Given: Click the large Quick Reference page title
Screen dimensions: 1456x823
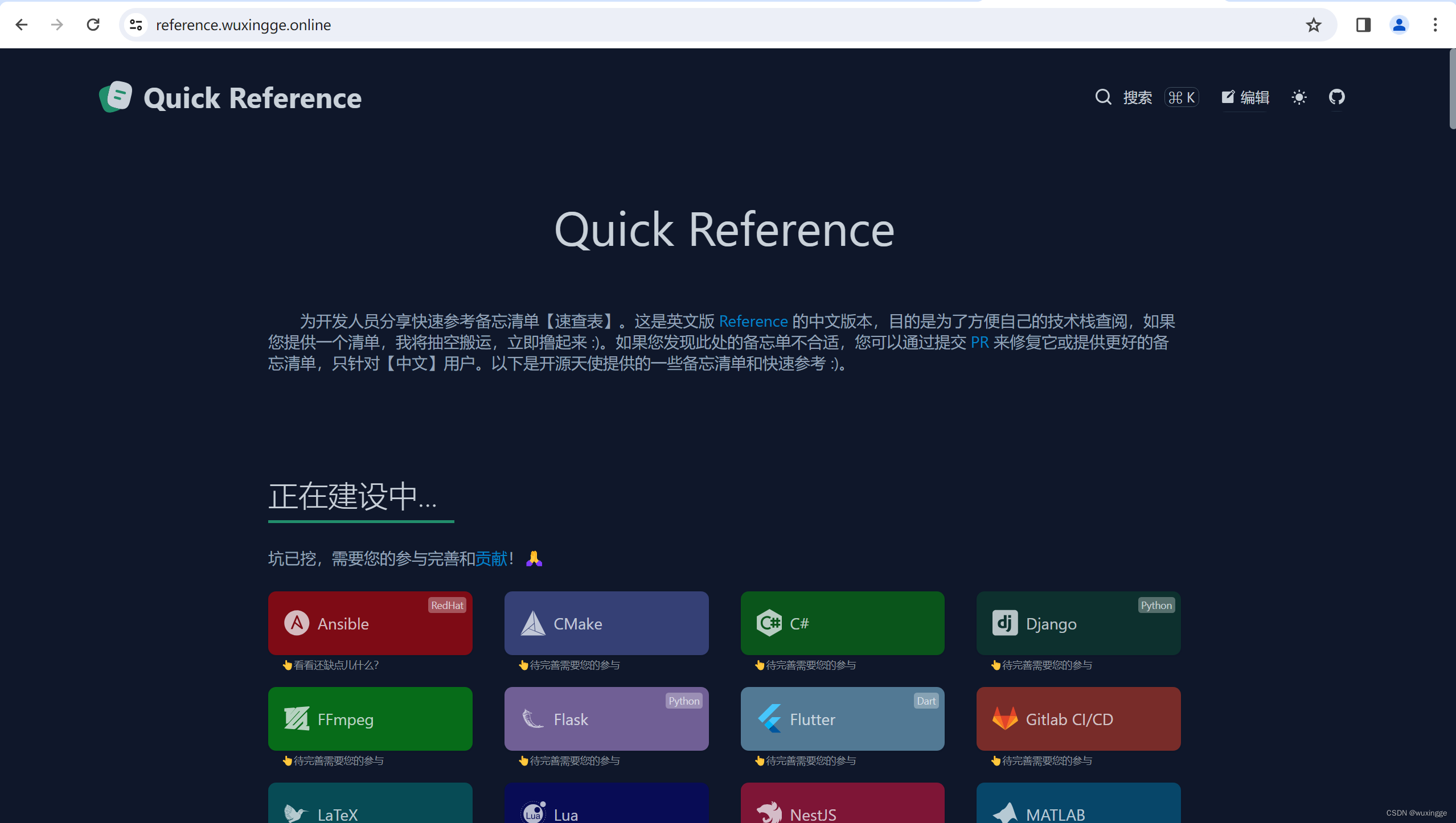Looking at the screenshot, I should (724, 229).
